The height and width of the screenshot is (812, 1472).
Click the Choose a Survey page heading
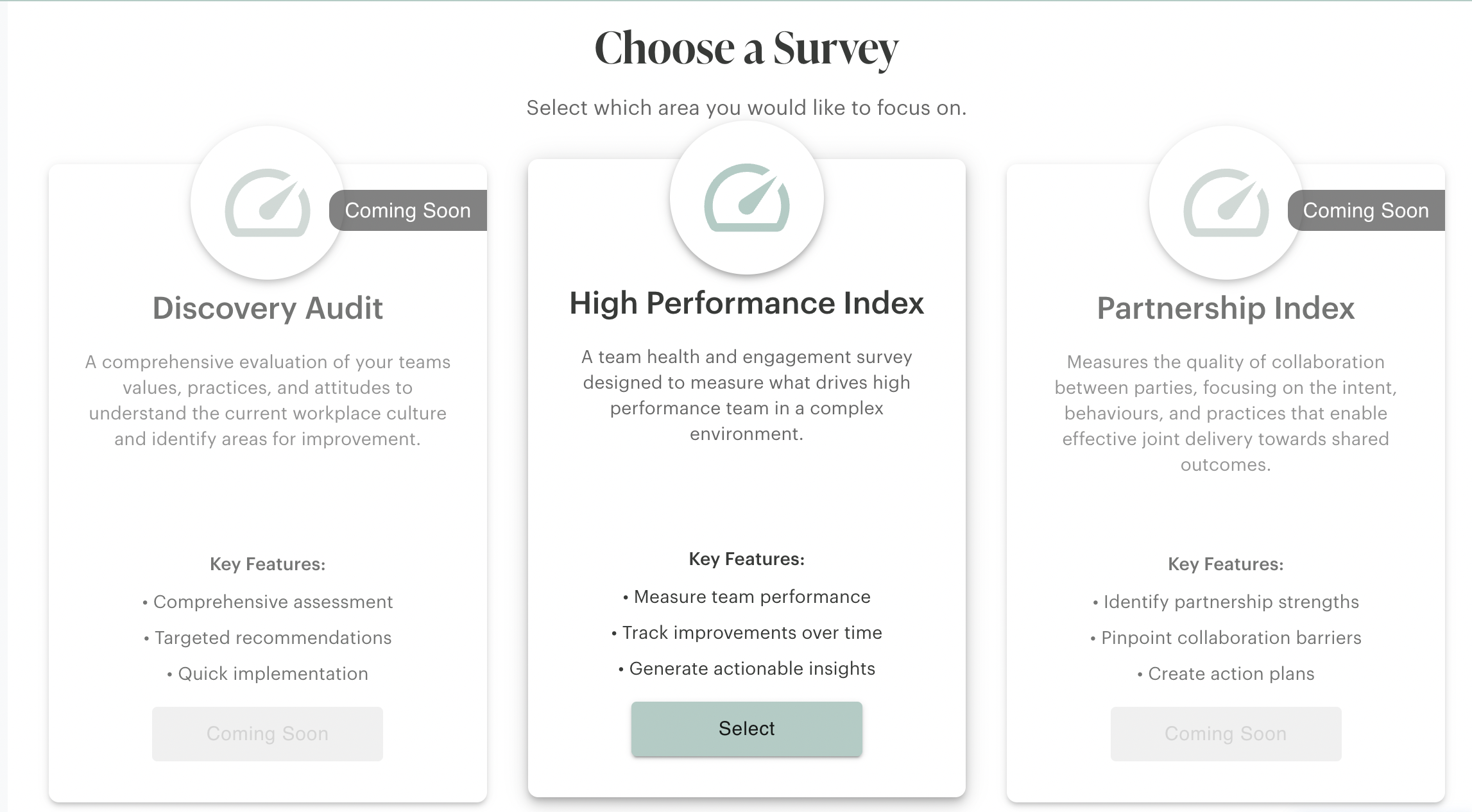coord(746,48)
